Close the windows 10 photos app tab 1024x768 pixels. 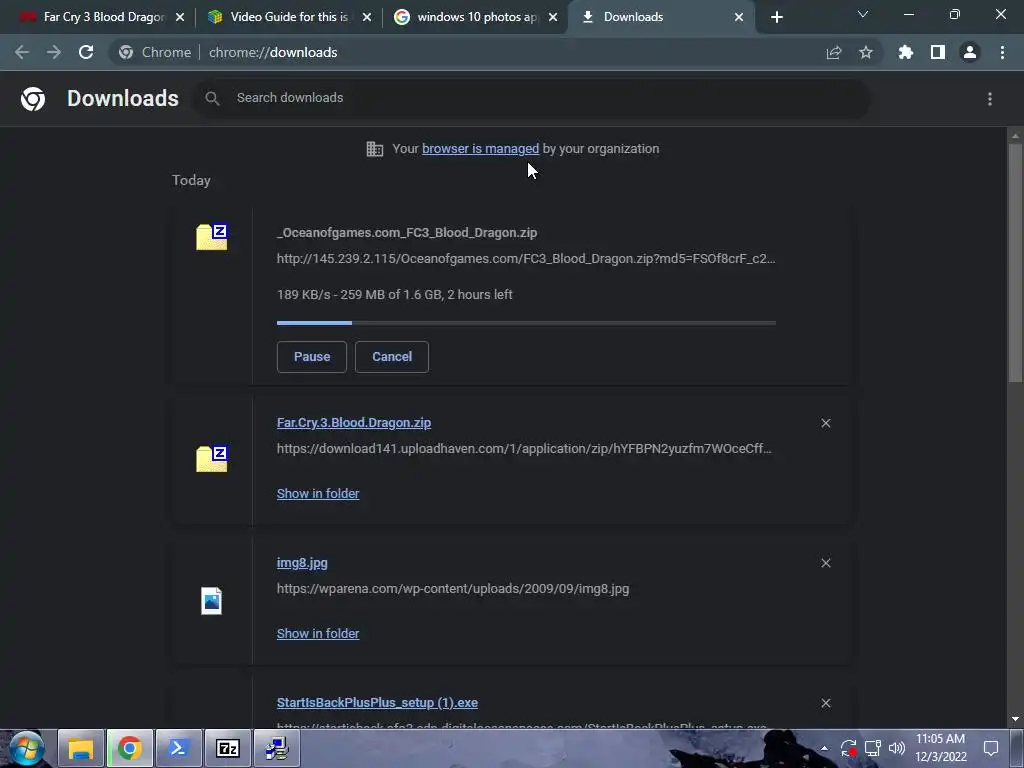pos(553,17)
